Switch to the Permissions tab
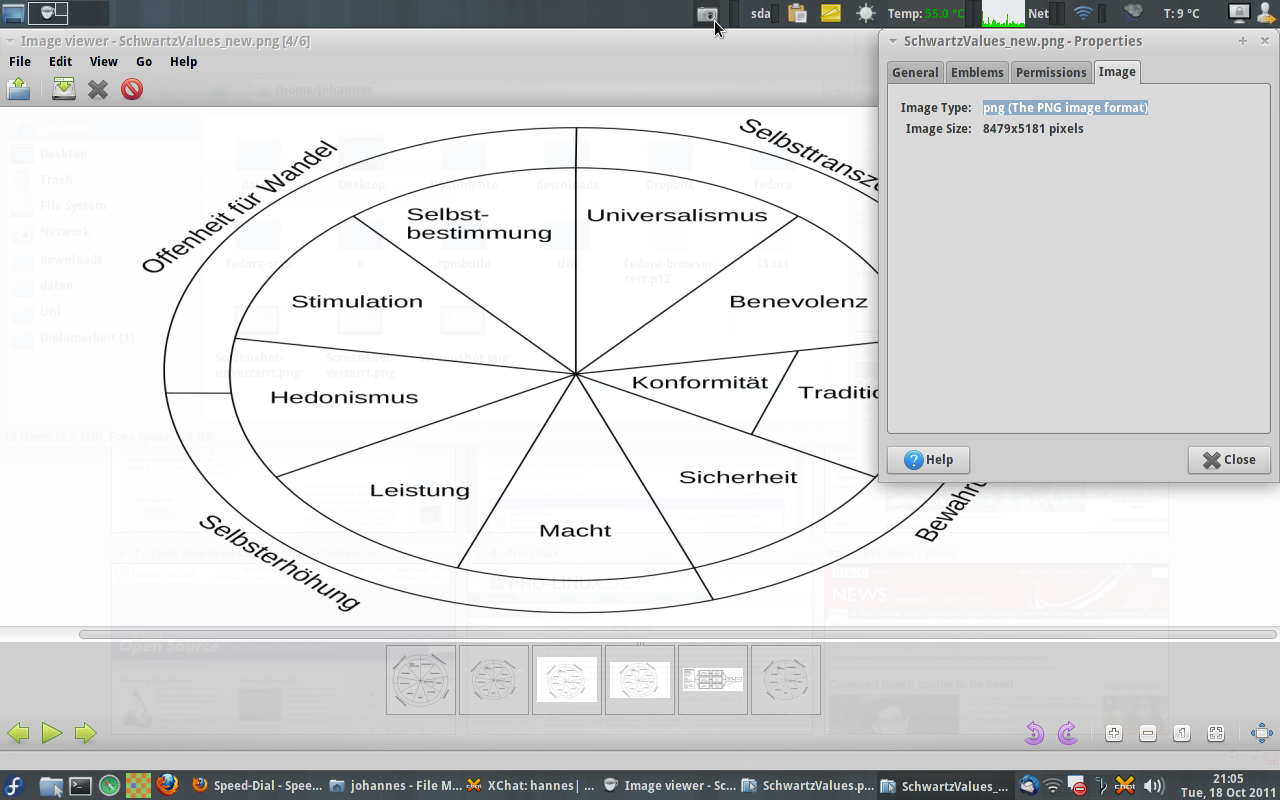This screenshot has width=1280, height=800. pyautogui.click(x=1051, y=72)
